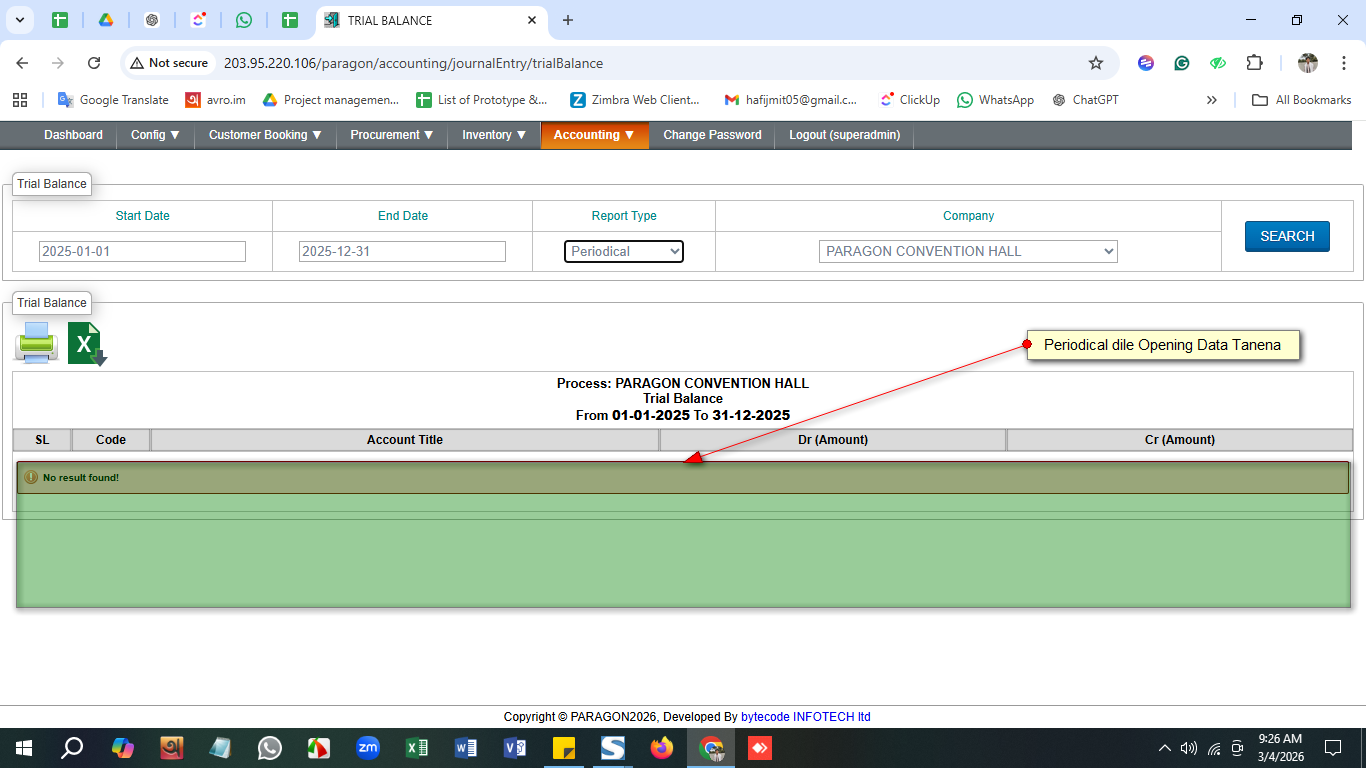This screenshot has width=1366, height=768.
Task: Bookmark this page with the star icon
Action: [1096, 63]
